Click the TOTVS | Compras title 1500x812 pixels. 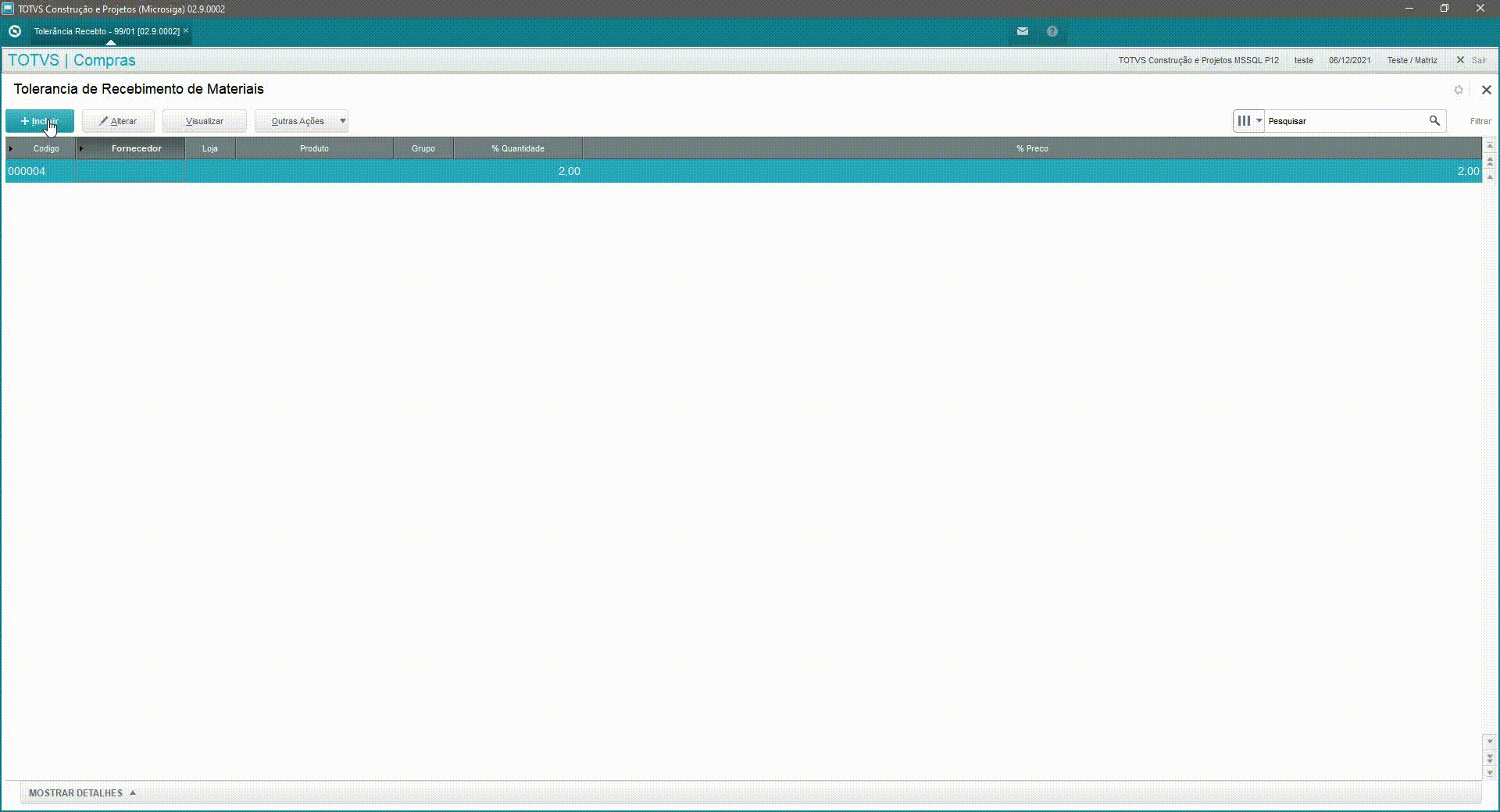click(x=72, y=60)
